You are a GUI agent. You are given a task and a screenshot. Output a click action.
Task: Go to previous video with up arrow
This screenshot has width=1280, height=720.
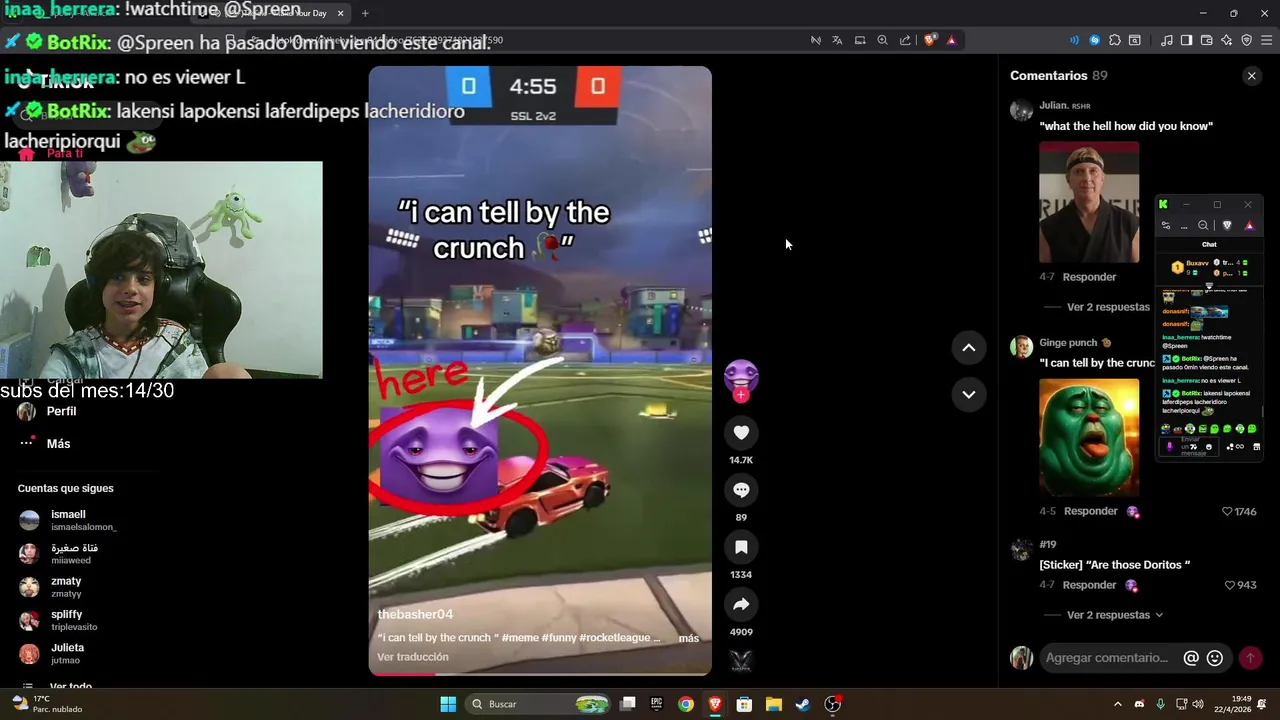[x=968, y=347]
